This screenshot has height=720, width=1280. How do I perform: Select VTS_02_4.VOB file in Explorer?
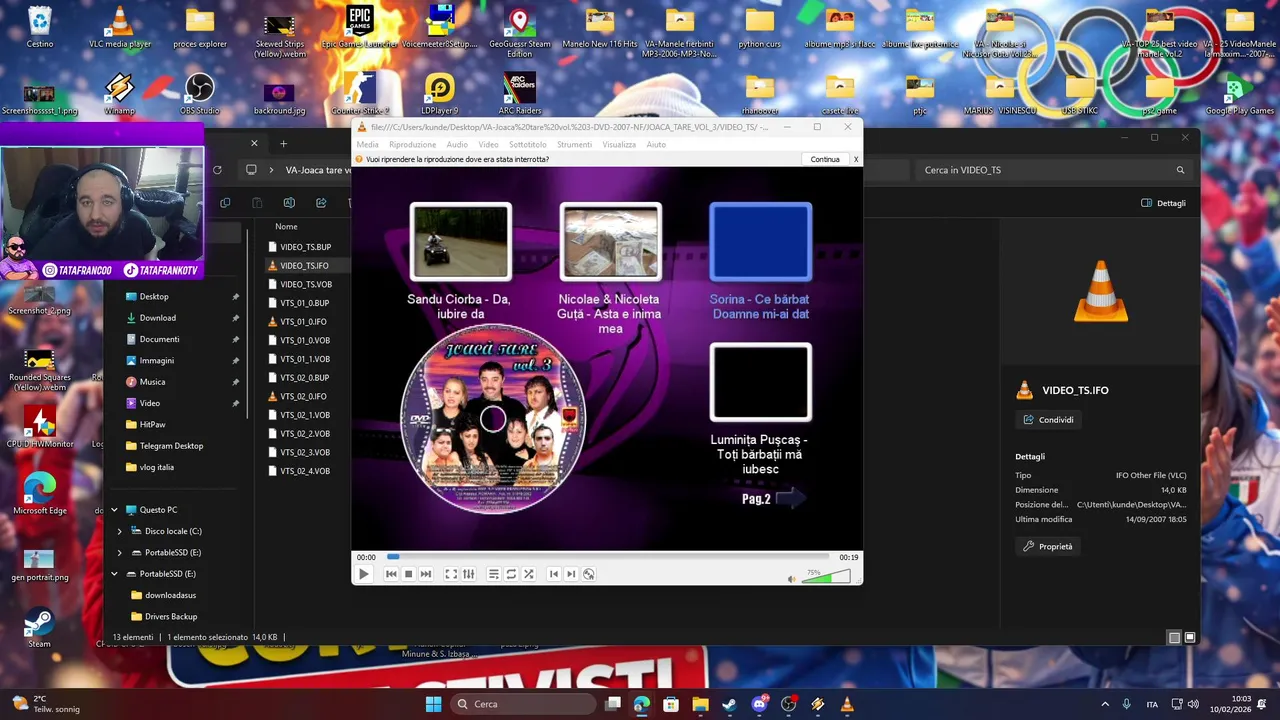305,471
